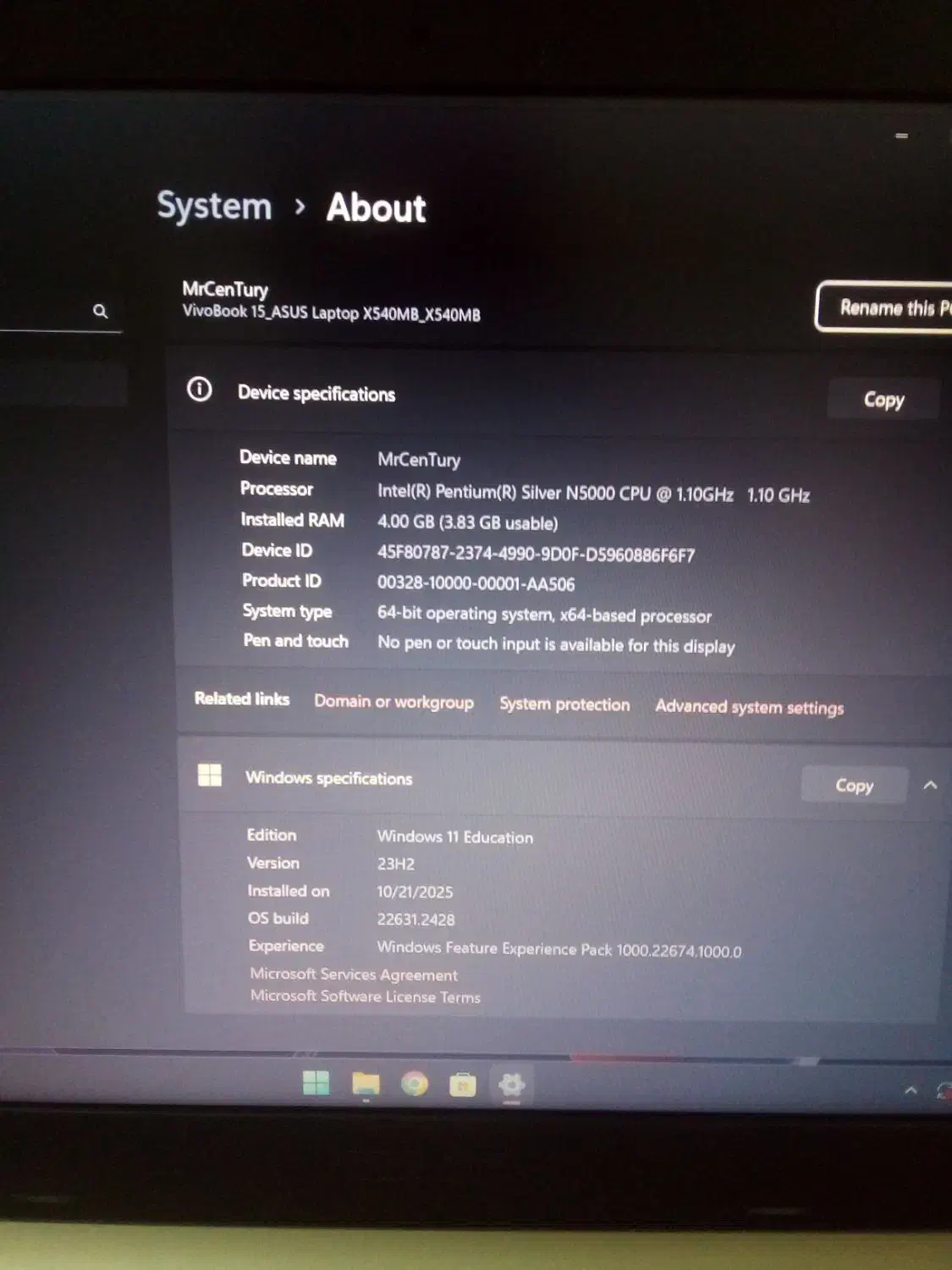Open File Explorer from the taskbar
Viewport: 952px width, 1270px height.
tap(366, 1084)
